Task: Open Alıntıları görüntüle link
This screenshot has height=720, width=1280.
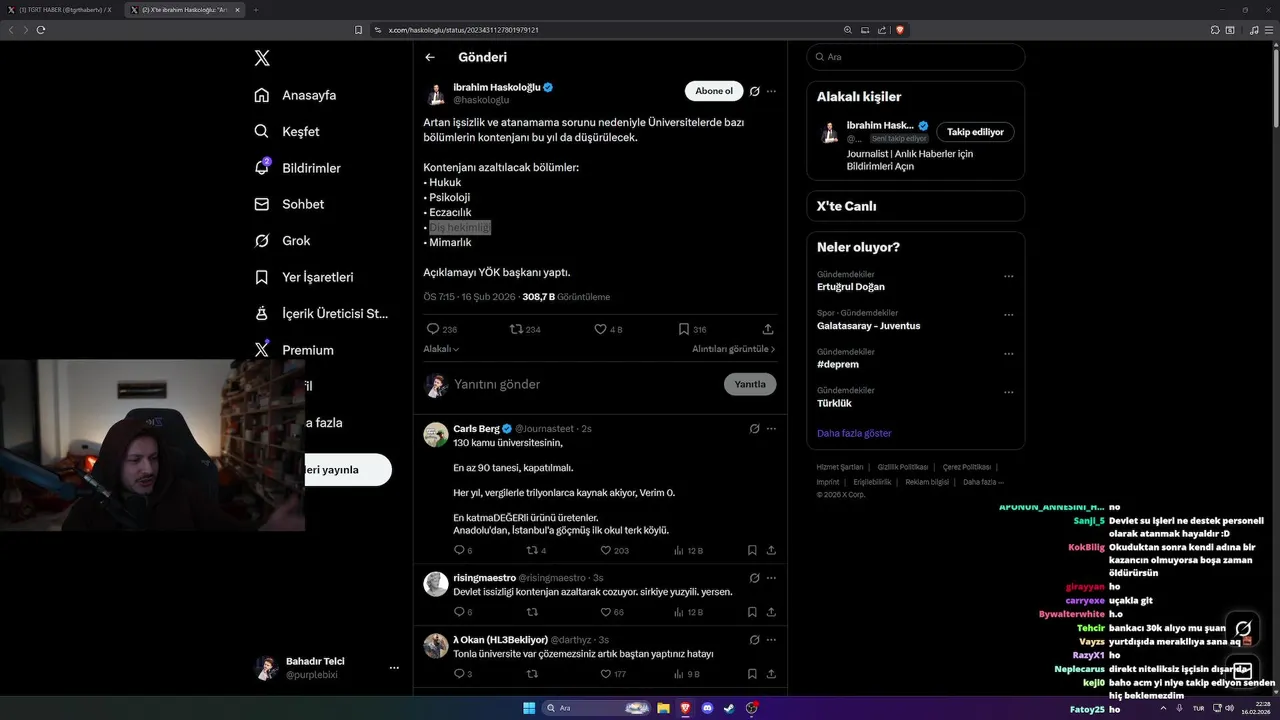Action: point(733,349)
